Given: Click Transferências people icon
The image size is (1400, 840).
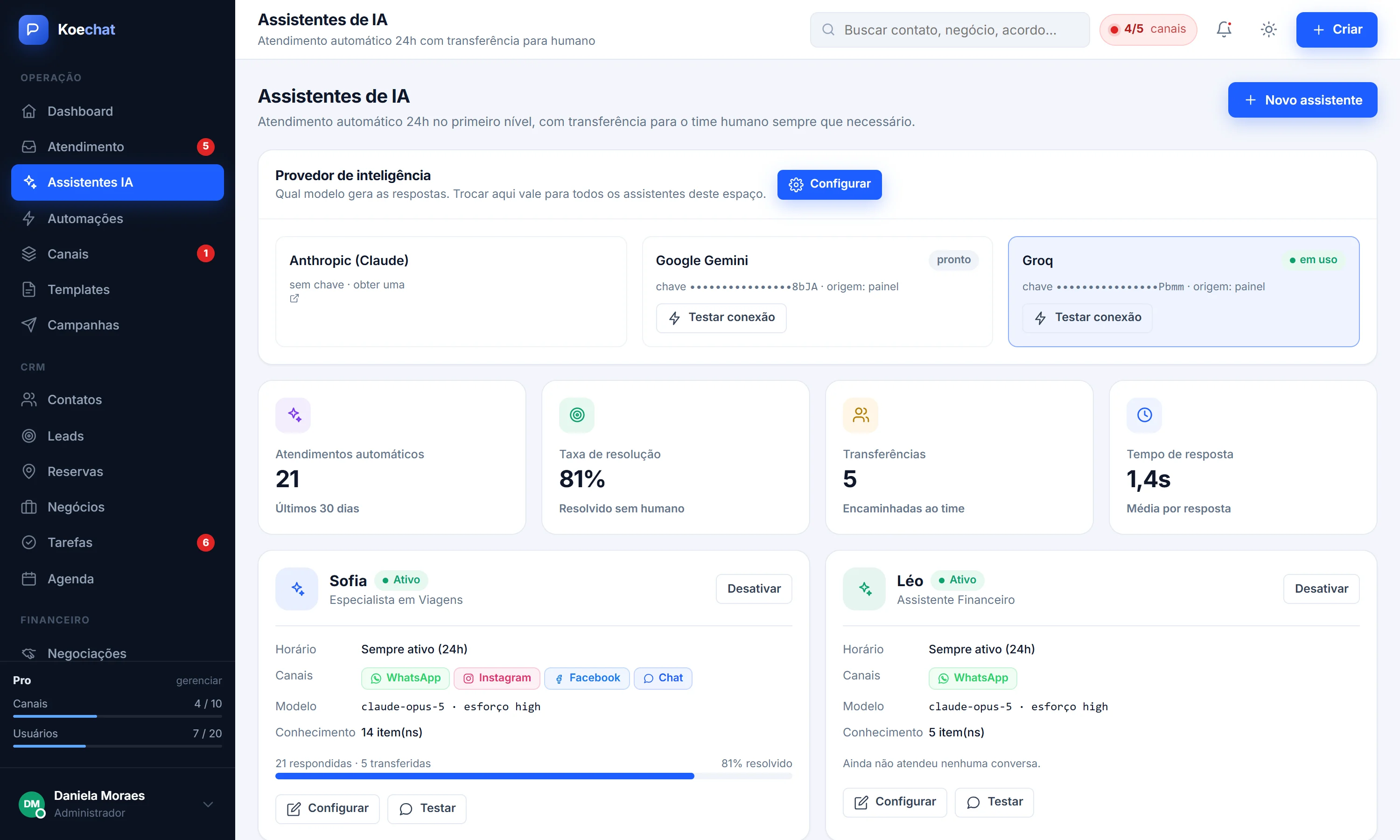Looking at the screenshot, I should [x=860, y=415].
